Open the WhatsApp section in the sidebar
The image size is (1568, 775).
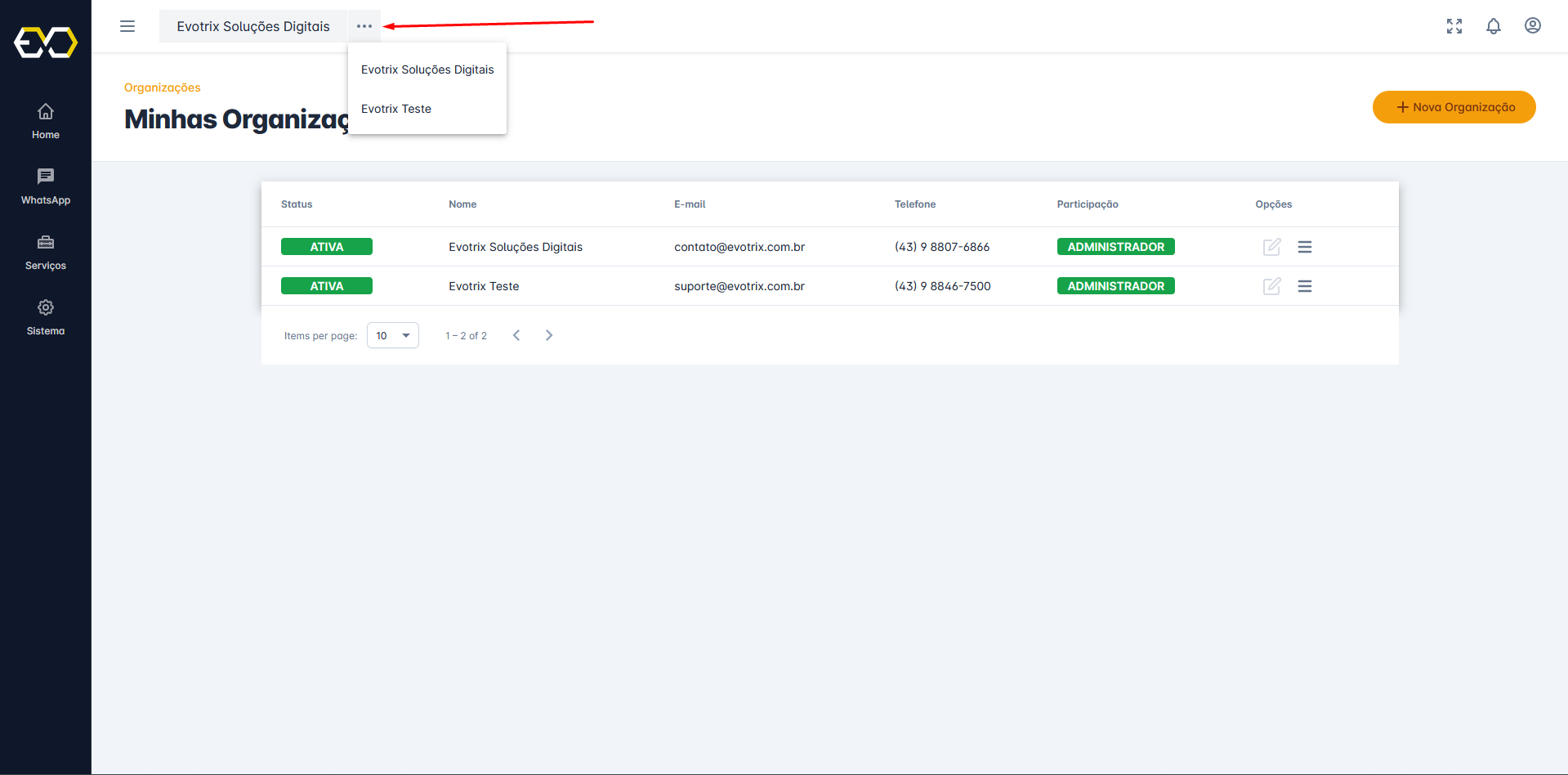pos(46,186)
